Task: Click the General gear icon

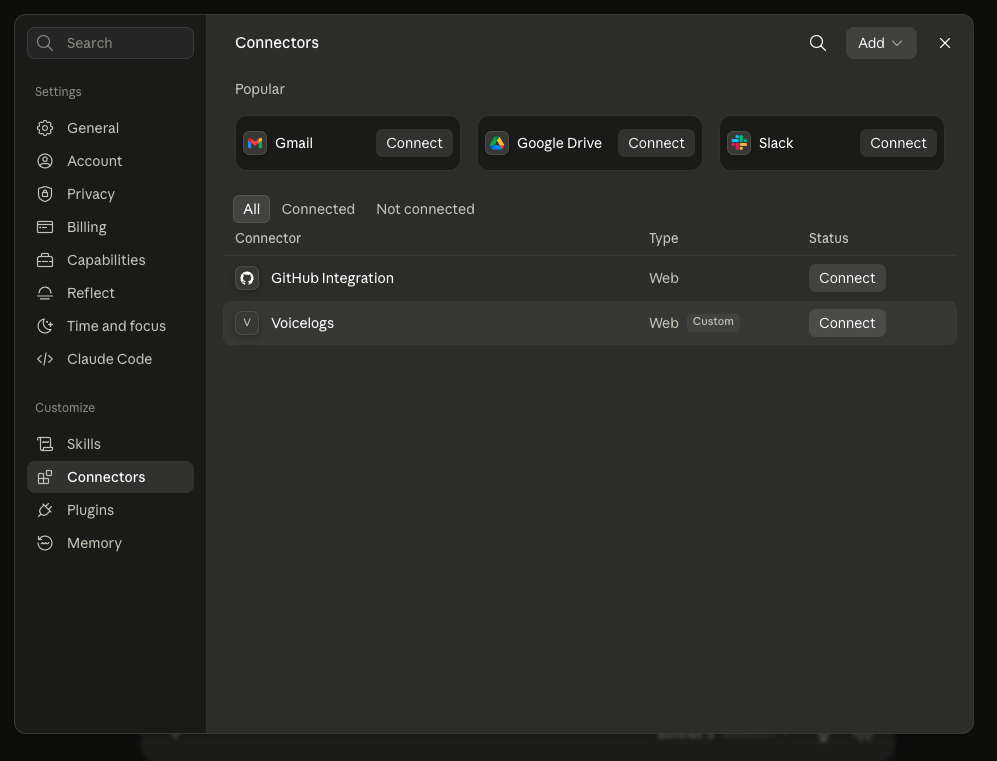Action: click(45, 128)
